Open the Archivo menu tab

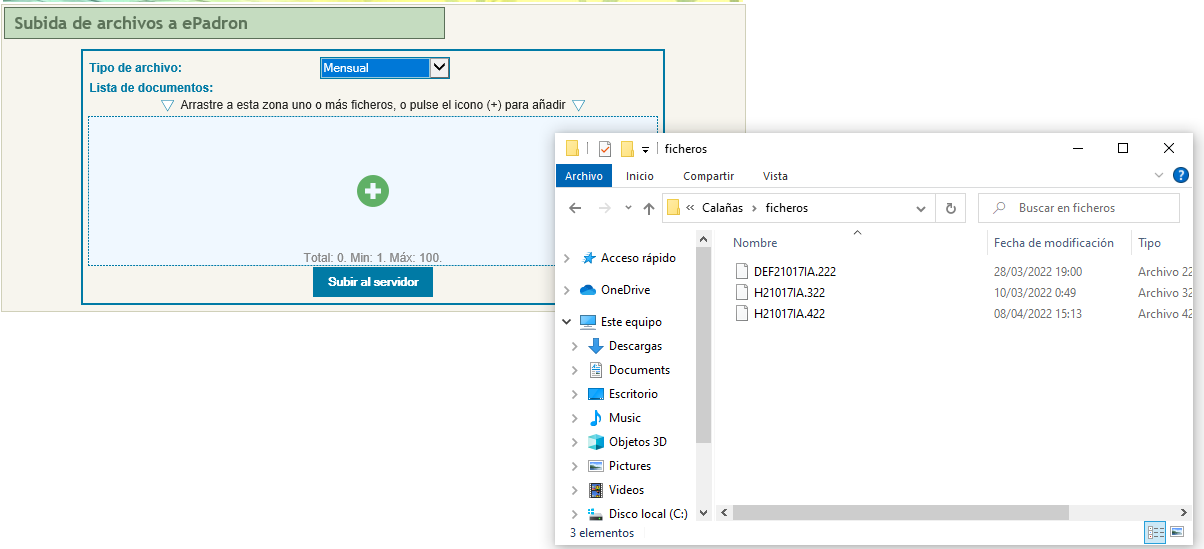(x=584, y=176)
